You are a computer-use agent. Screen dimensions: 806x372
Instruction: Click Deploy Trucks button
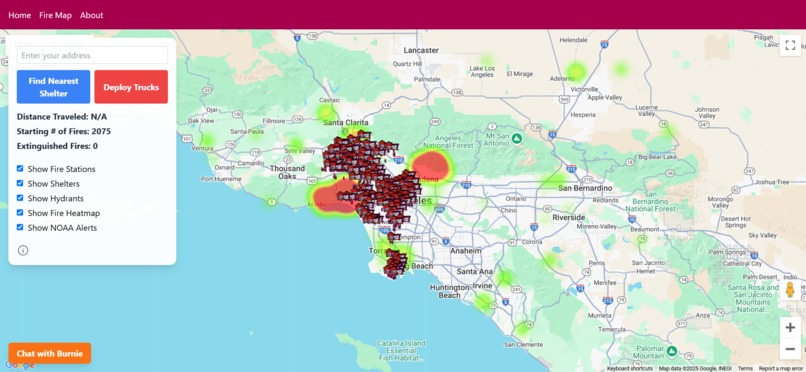(131, 87)
